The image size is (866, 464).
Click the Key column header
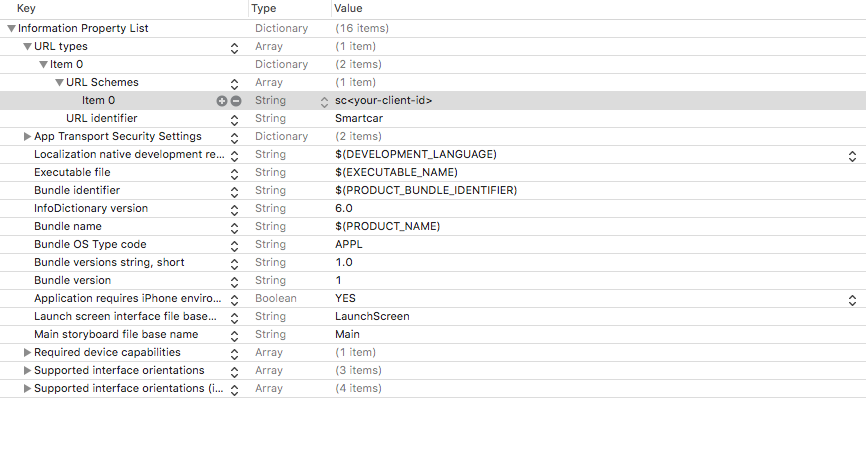[x=26, y=8]
